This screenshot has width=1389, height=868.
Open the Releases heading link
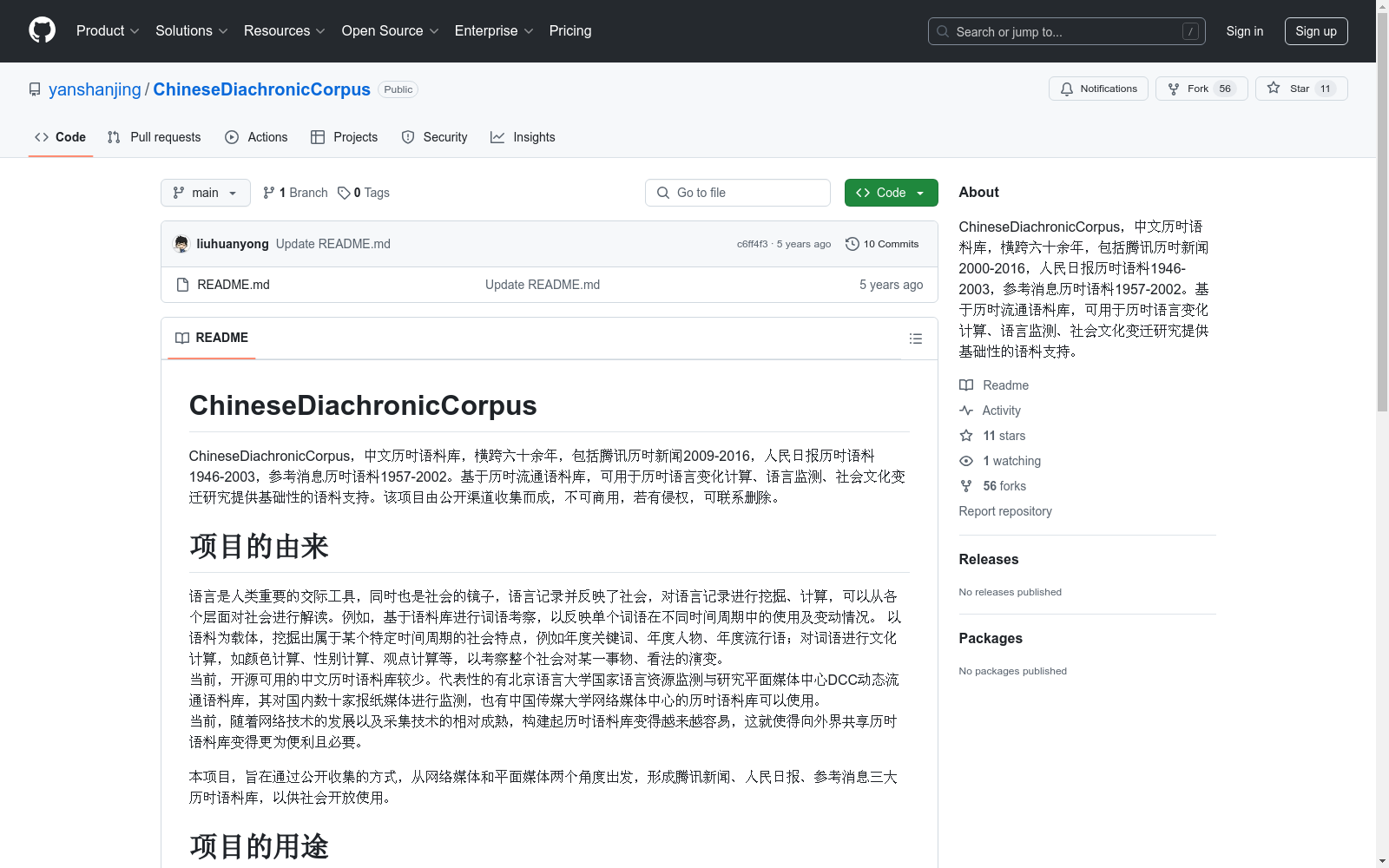pyautogui.click(x=989, y=560)
